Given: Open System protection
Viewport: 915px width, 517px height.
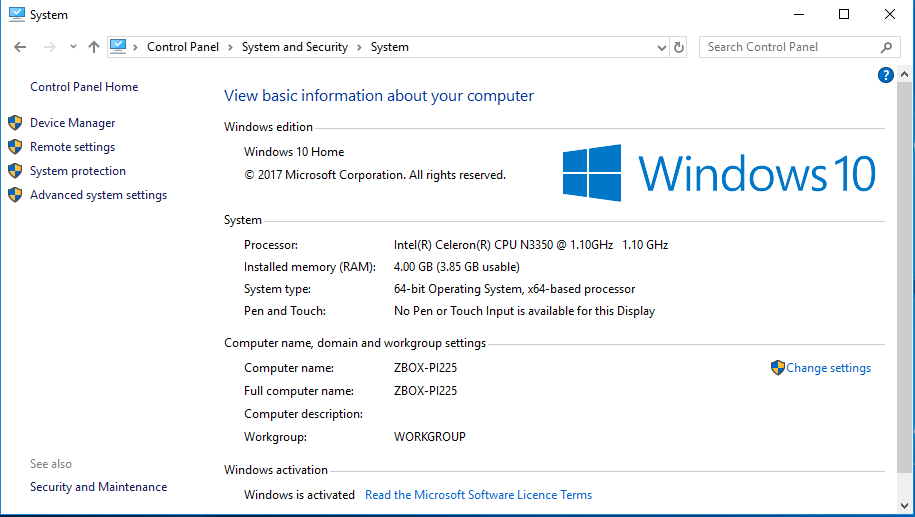Looking at the screenshot, I should point(78,171).
